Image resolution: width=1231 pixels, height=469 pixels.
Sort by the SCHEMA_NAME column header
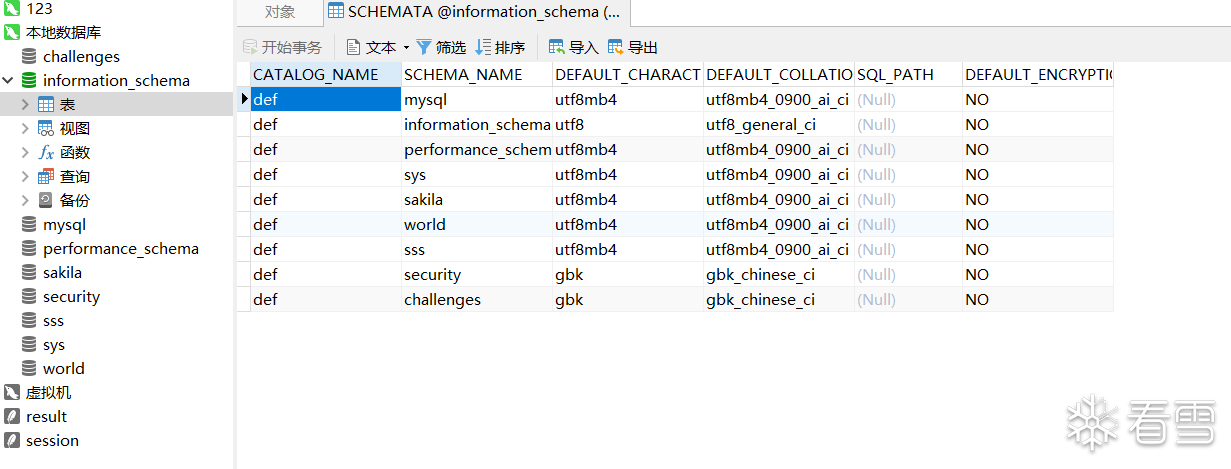pos(463,75)
